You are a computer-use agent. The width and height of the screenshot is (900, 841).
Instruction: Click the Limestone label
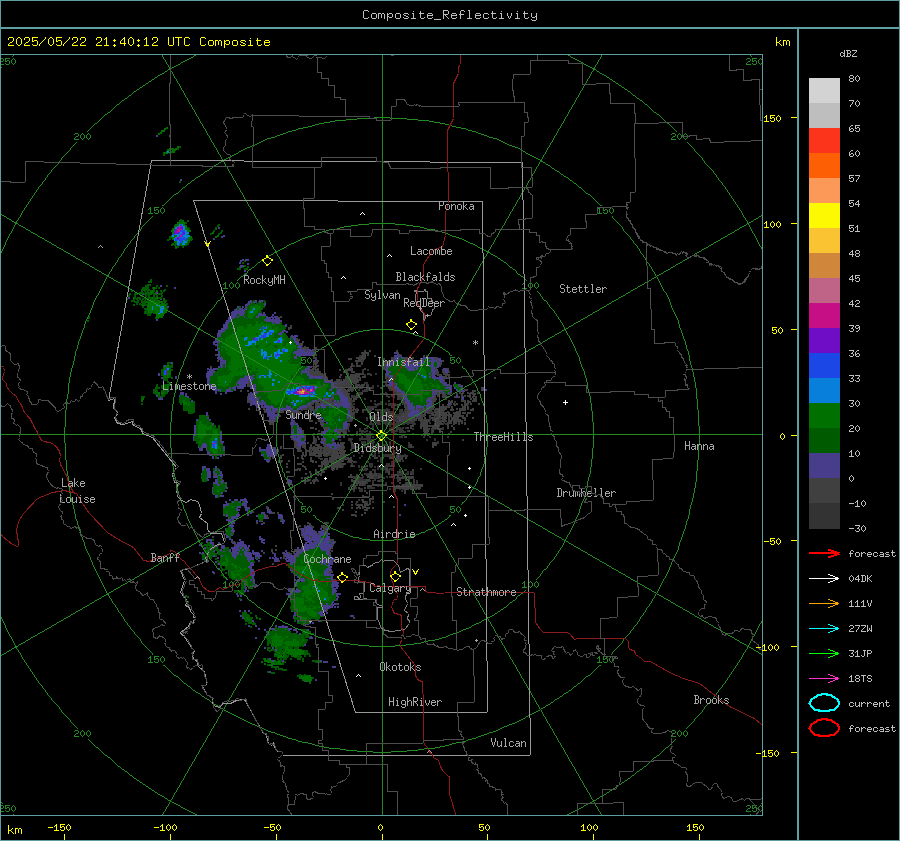189,386
